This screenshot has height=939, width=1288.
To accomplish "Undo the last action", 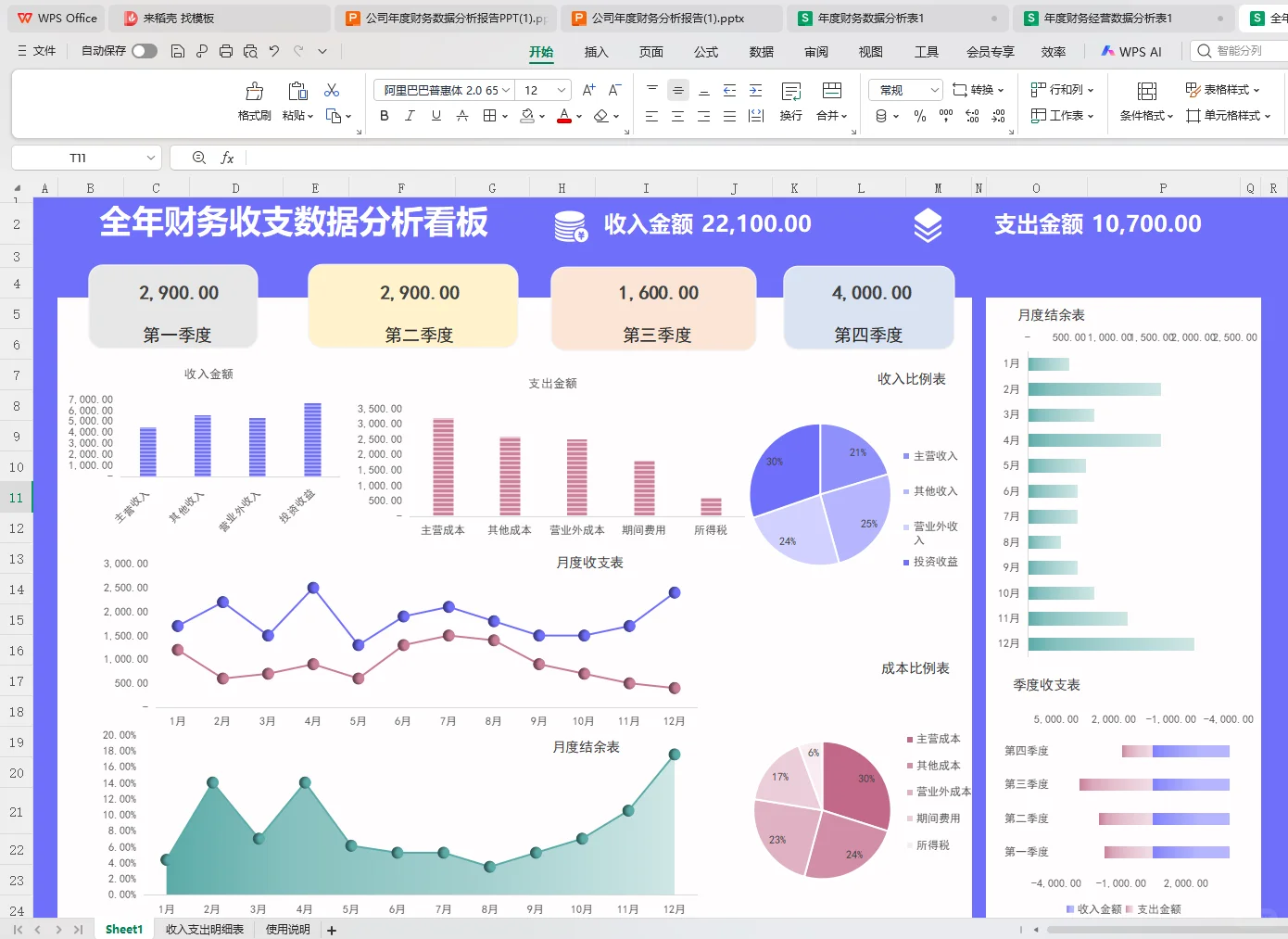I will coord(274,51).
